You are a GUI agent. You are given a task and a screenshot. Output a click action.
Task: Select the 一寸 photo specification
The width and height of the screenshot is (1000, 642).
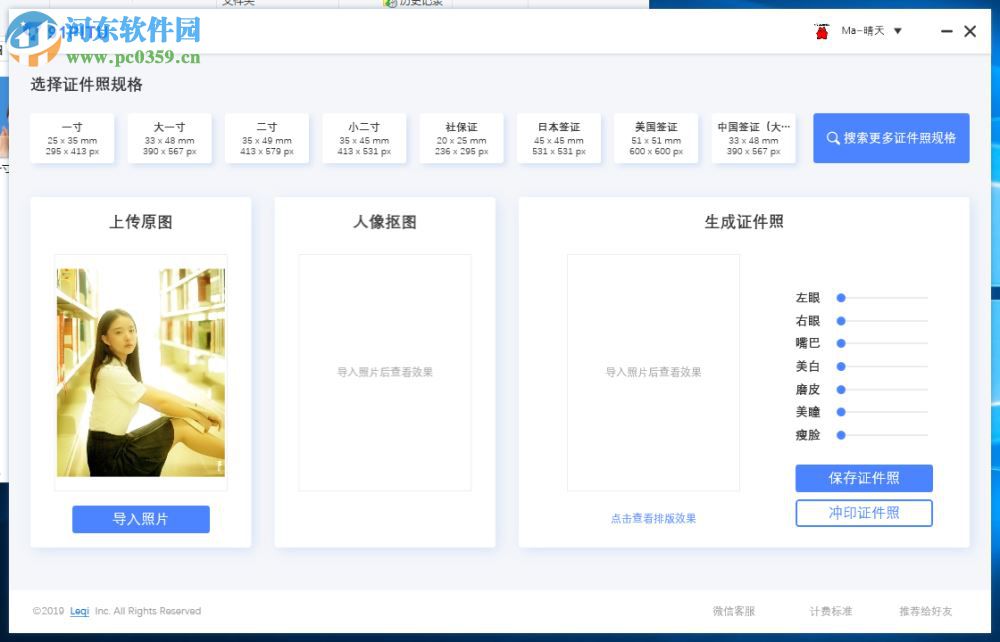click(72, 138)
